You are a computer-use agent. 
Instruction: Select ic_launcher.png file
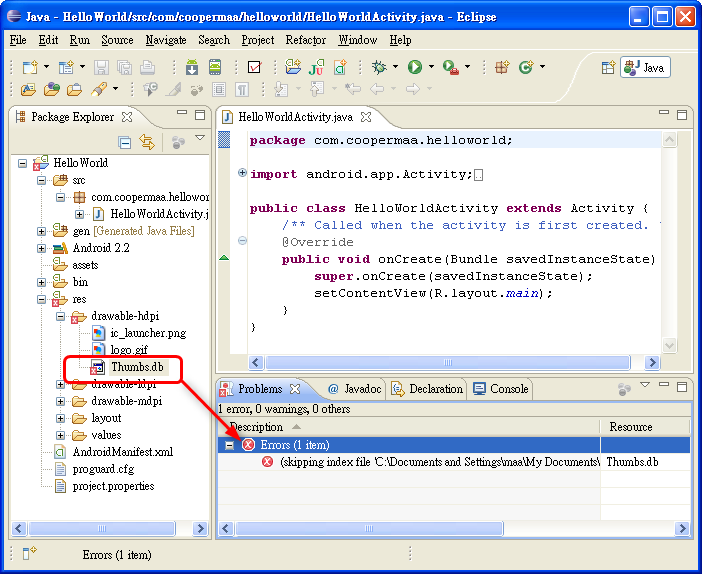(148, 333)
